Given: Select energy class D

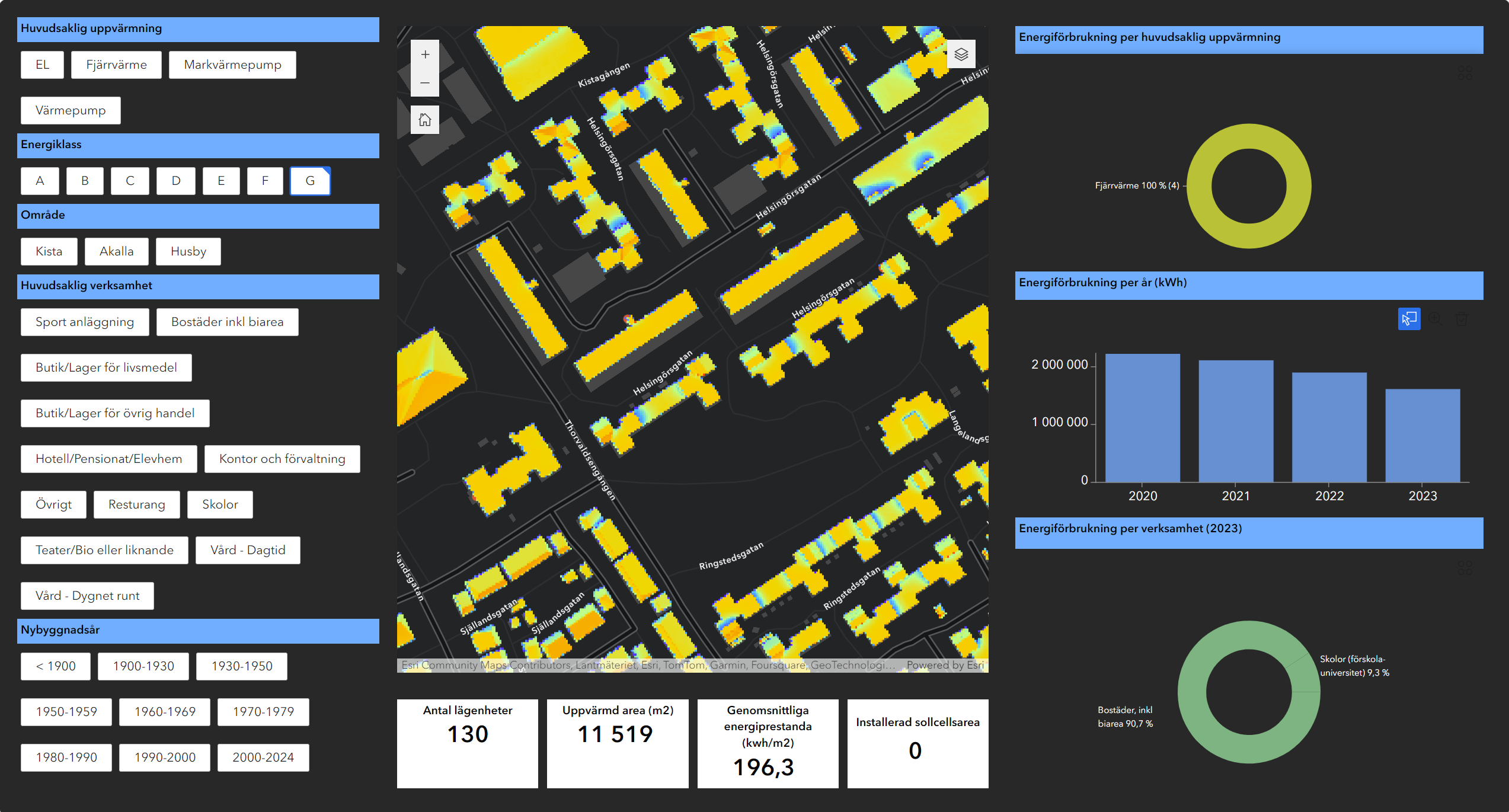Looking at the screenshot, I should (176, 181).
